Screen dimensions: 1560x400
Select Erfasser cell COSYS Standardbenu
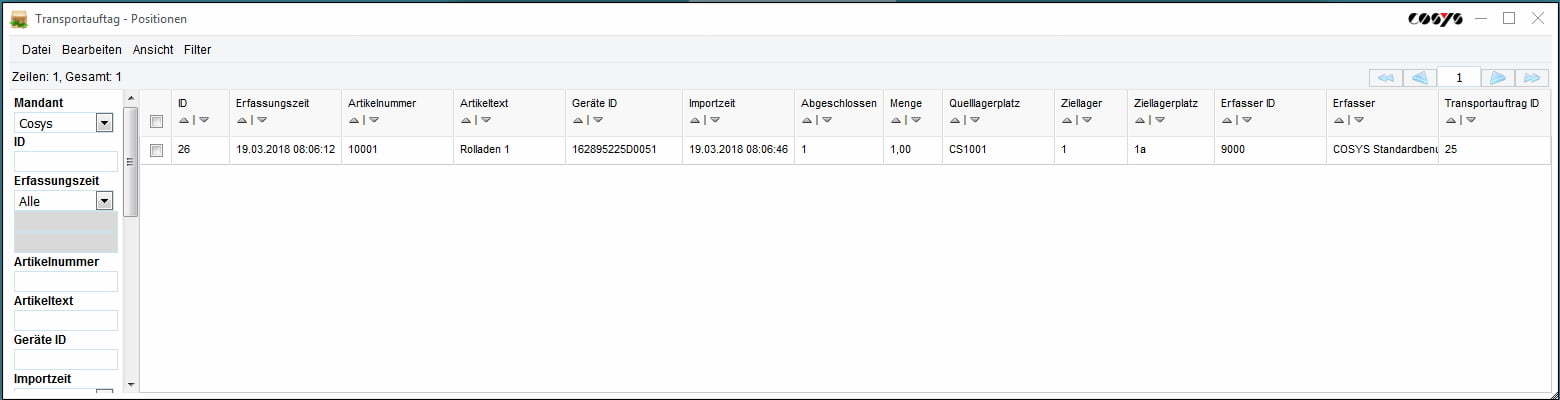pos(1382,150)
